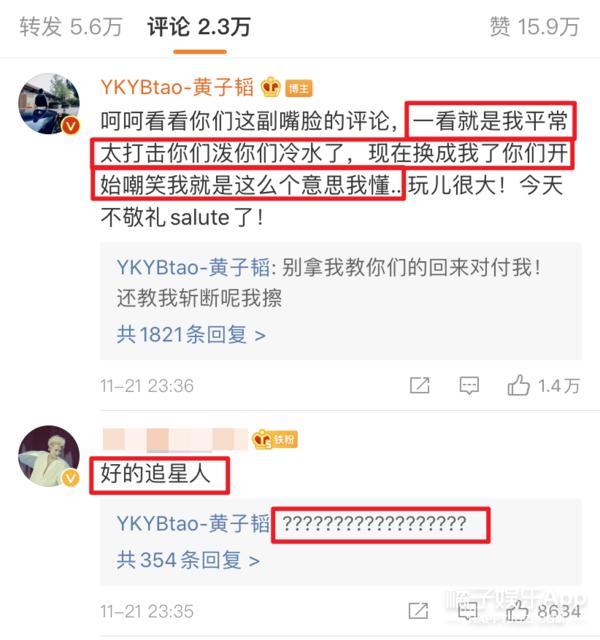Repost the second comment via share icon
Image resolution: width=600 pixels, height=640 pixels.
(419, 611)
